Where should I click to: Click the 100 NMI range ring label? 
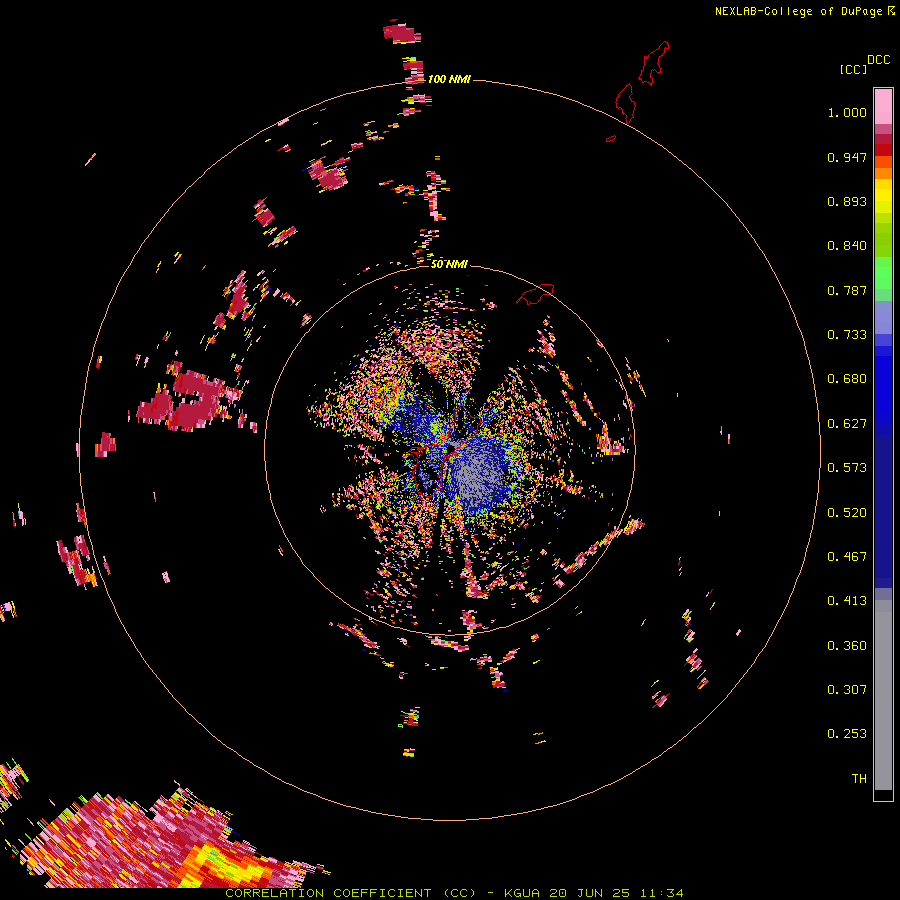pos(449,79)
